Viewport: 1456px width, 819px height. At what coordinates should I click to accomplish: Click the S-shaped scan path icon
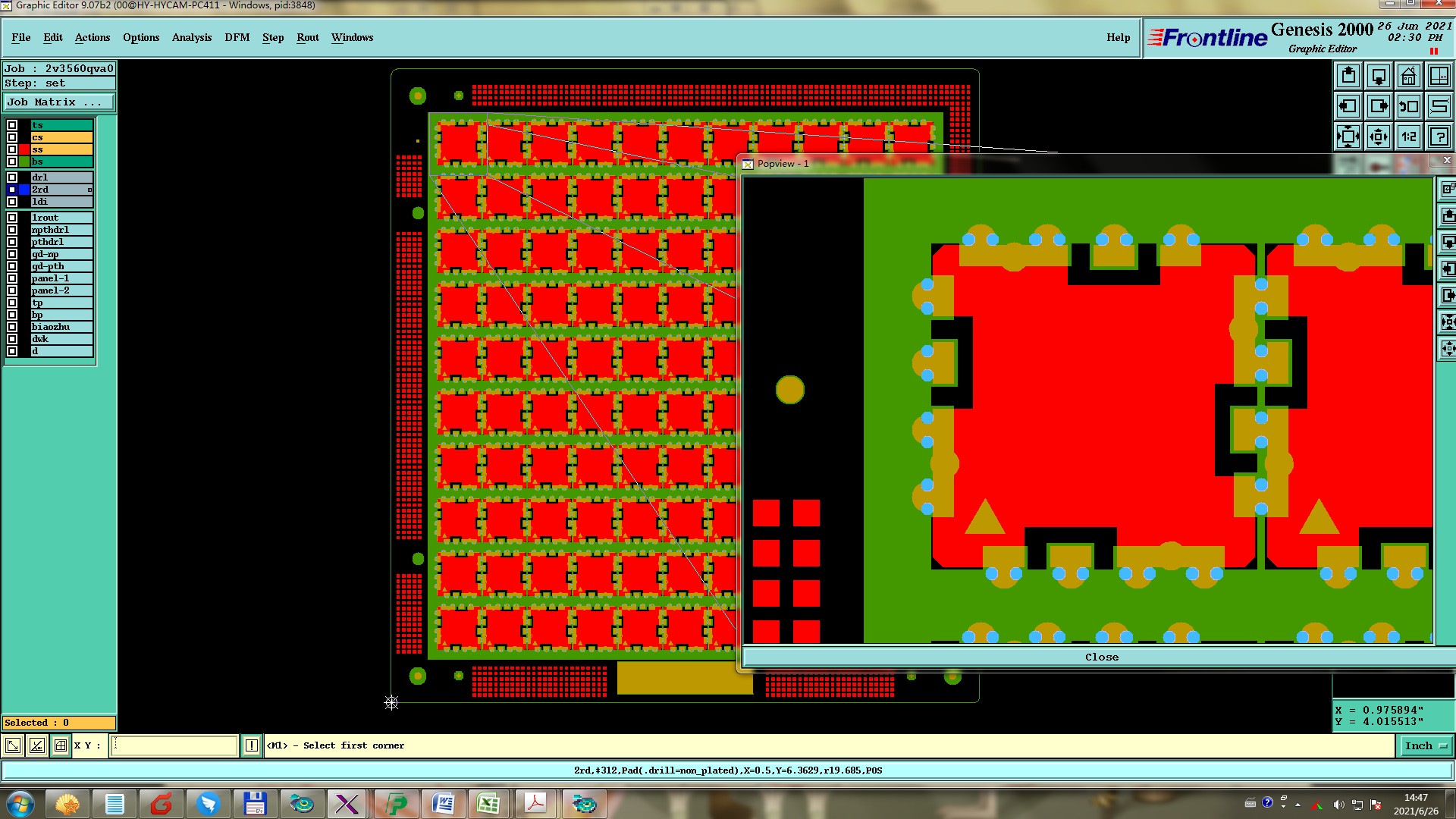pos(1439,106)
